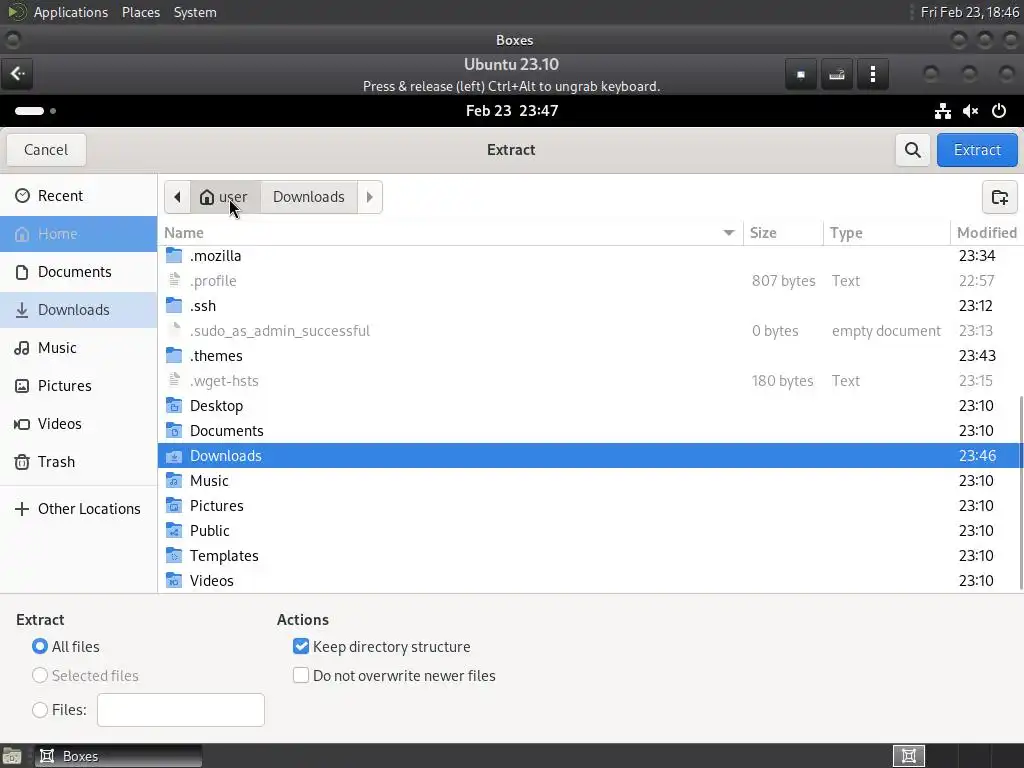Select Downloads in the sidebar

[x=78, y=310]
